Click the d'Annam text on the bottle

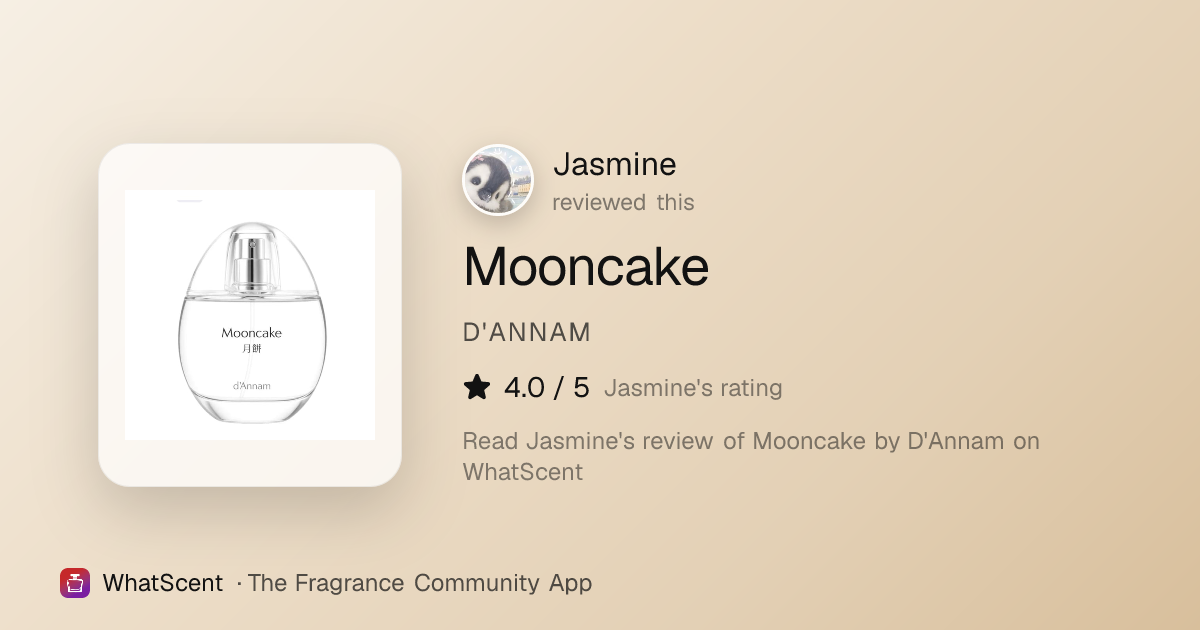[x=251, y=386]
